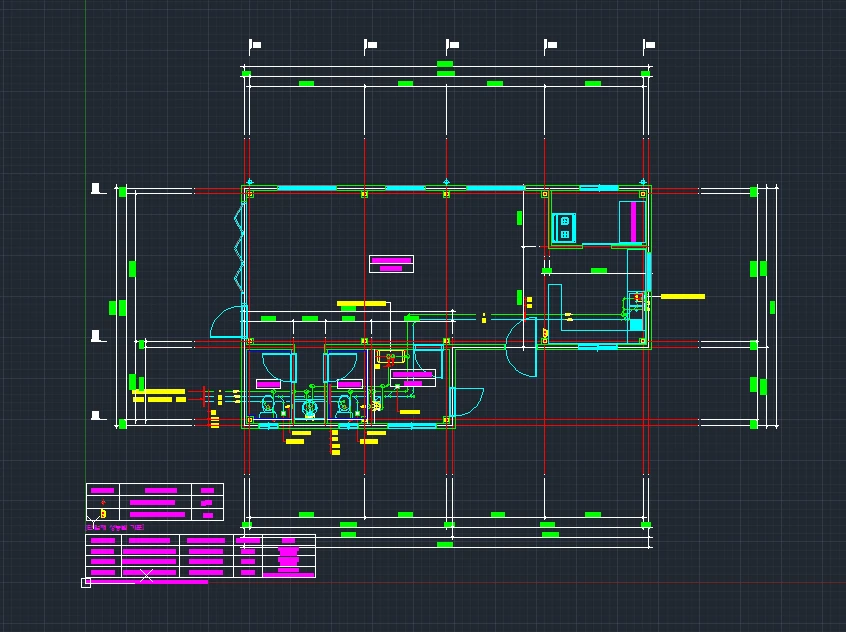Click the large semicircular double-door swing arc
Screen dimensions: 846x632
(x=520, y=348)
